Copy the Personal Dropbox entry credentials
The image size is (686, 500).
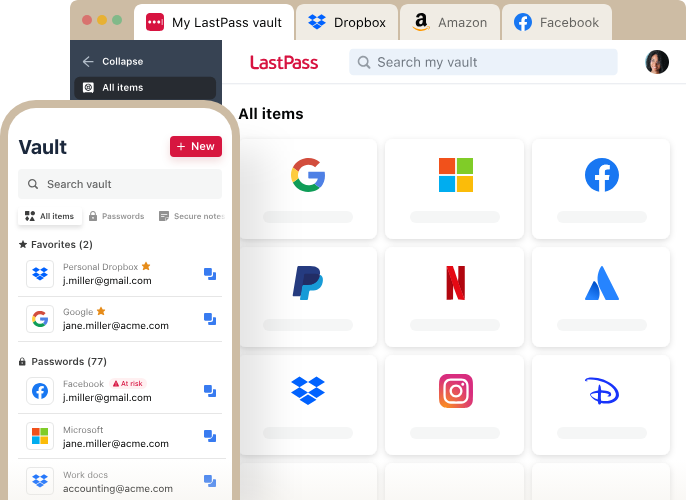coord(210,273)
